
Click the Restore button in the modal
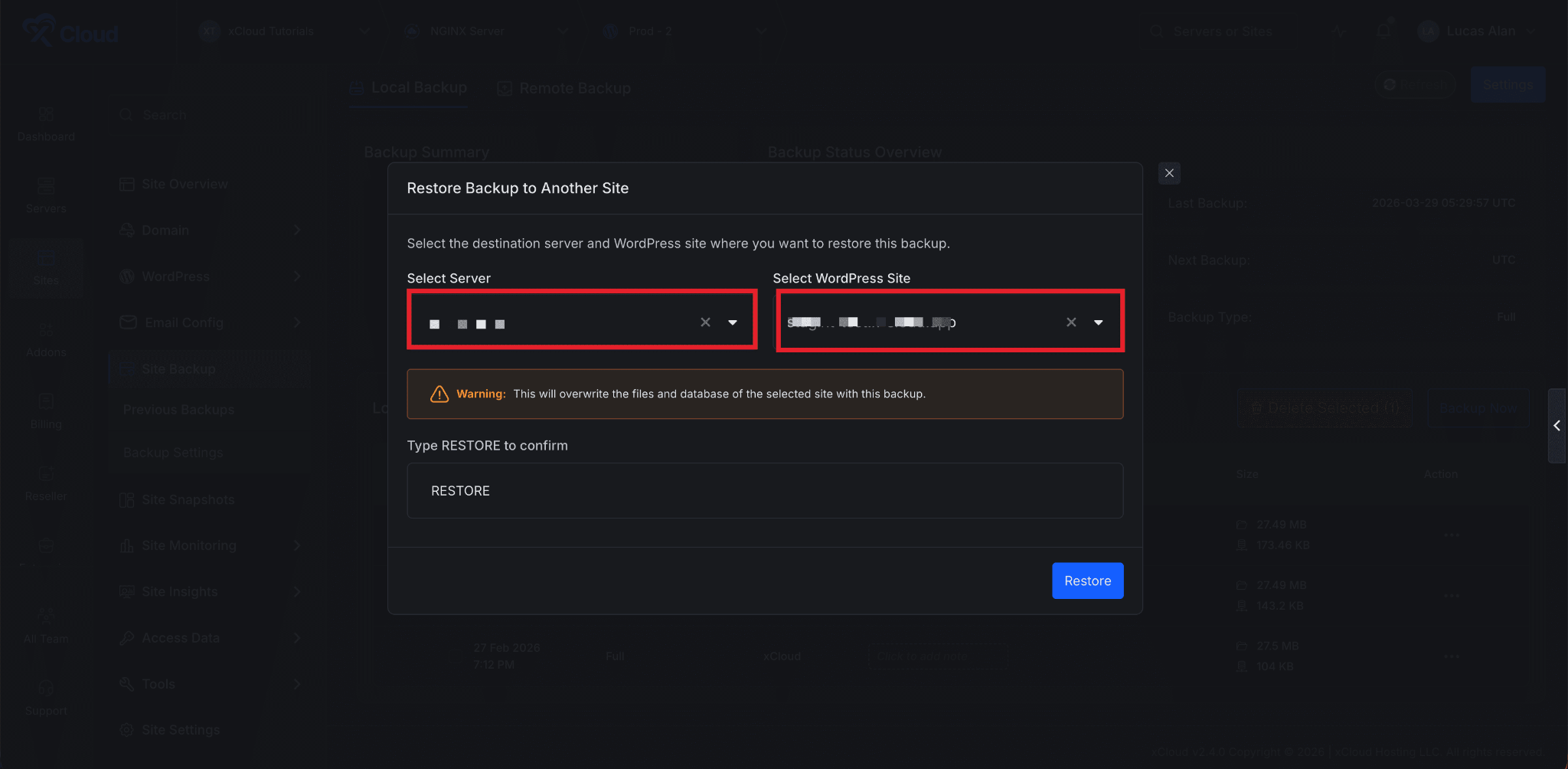coord(1087,581)
